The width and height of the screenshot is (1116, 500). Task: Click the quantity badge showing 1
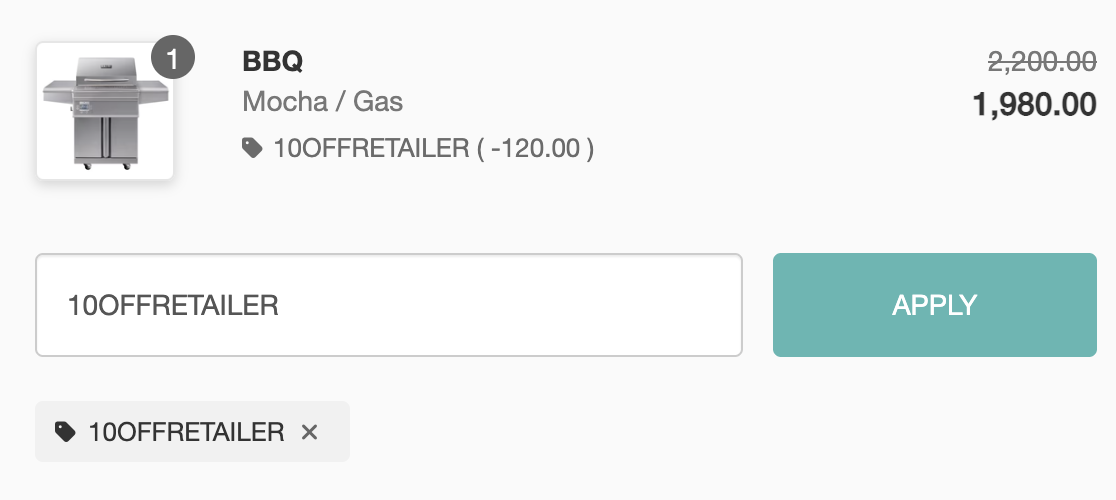[x=172, y=59]
